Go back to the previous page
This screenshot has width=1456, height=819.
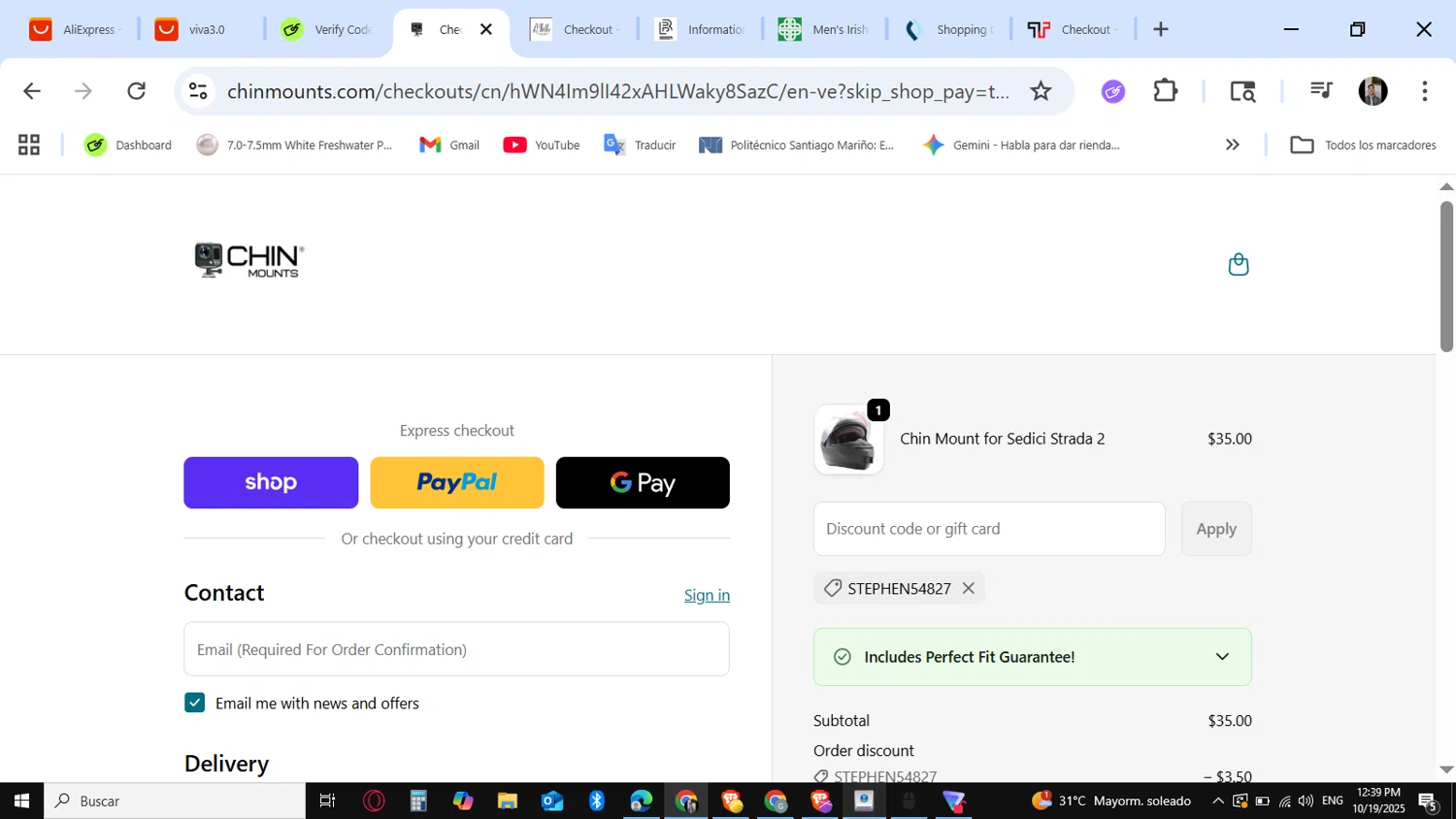(32, 91)
